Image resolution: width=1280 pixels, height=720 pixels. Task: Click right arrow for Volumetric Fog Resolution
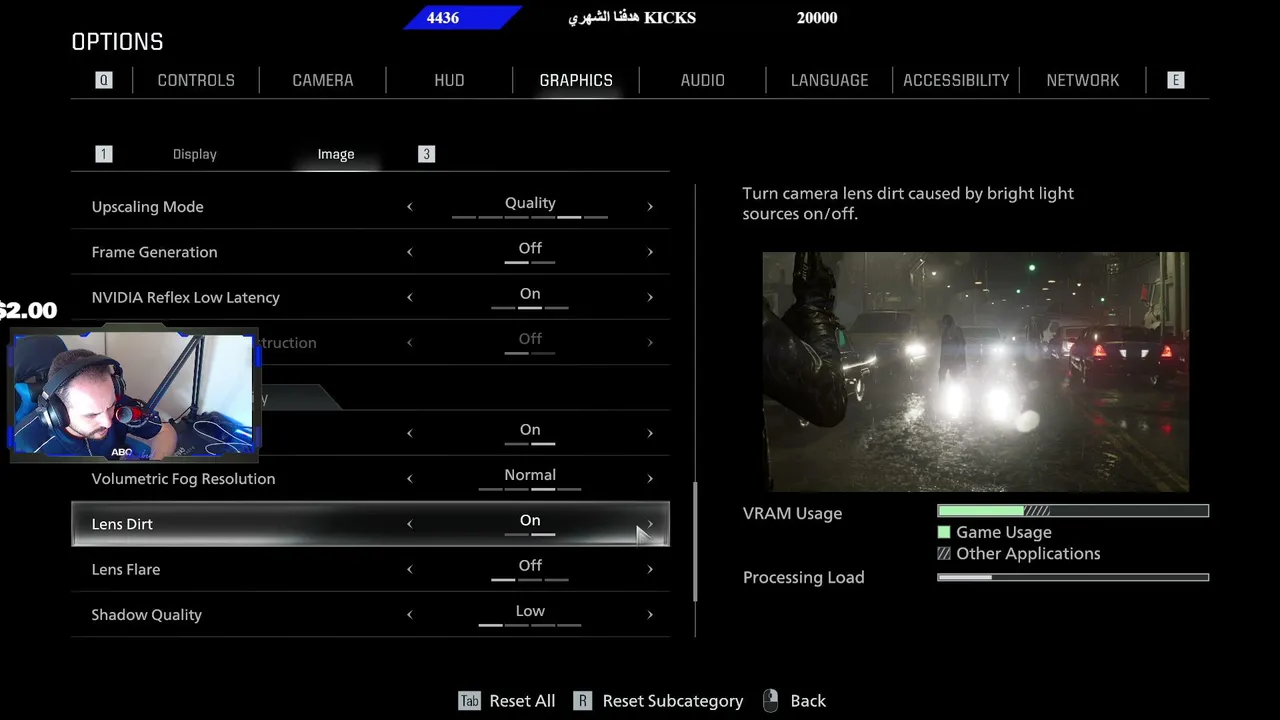(650, 478)
